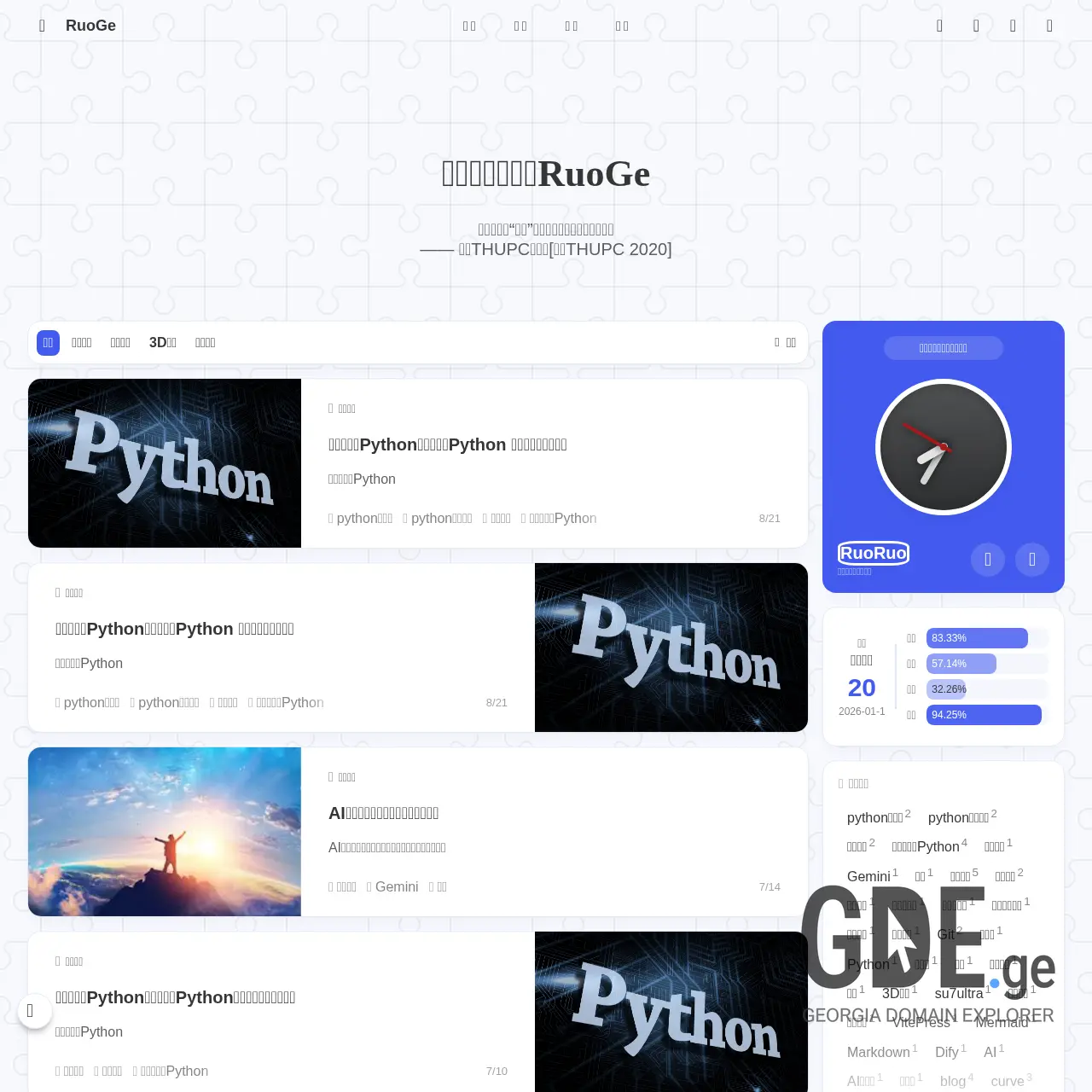This screenshot has width=1092, height=1092.
Task: Click the VitePress tag link
Action: (x=921, y=1023)
